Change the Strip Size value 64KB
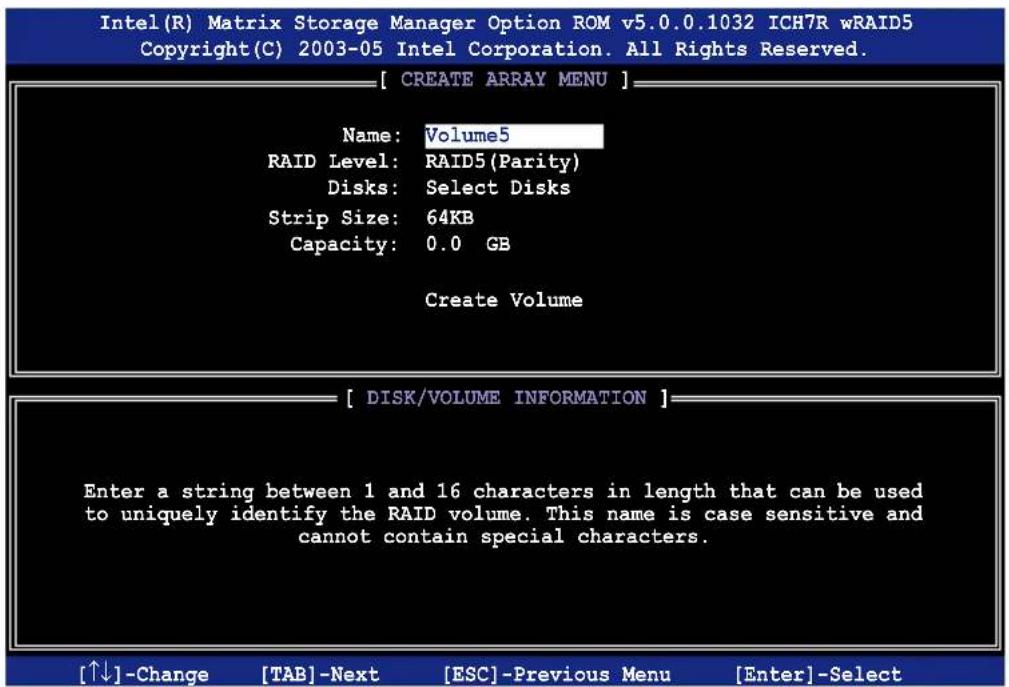 click(x=449, y=217)
